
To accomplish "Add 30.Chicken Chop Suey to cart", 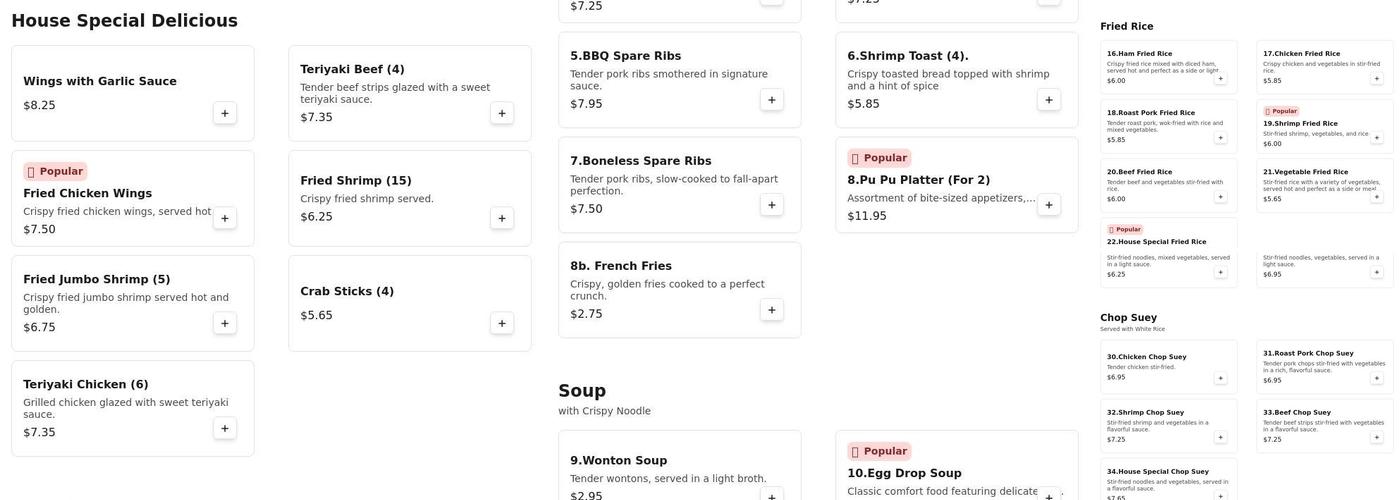I will pos(1220,378).
